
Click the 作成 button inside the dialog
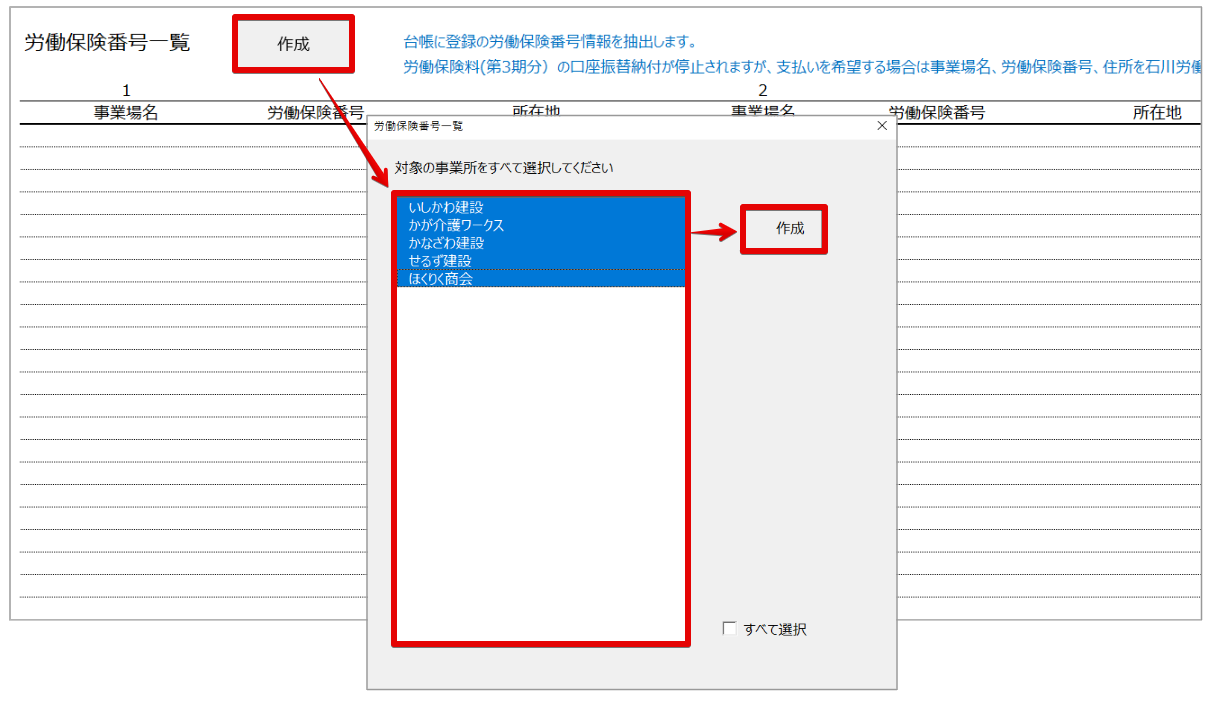click(784, 229)
